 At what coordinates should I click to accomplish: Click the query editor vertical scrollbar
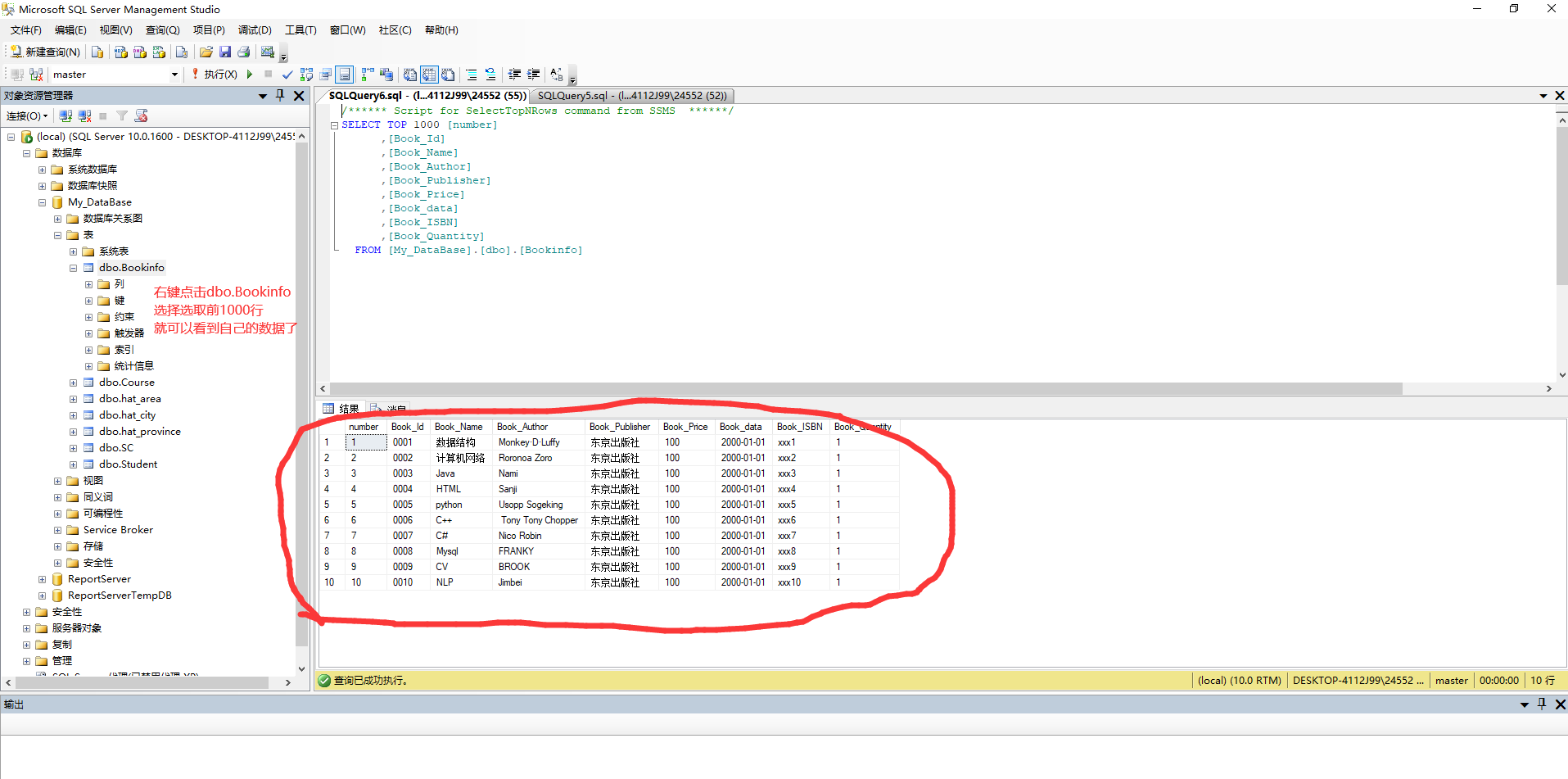tap(1561, 205)
